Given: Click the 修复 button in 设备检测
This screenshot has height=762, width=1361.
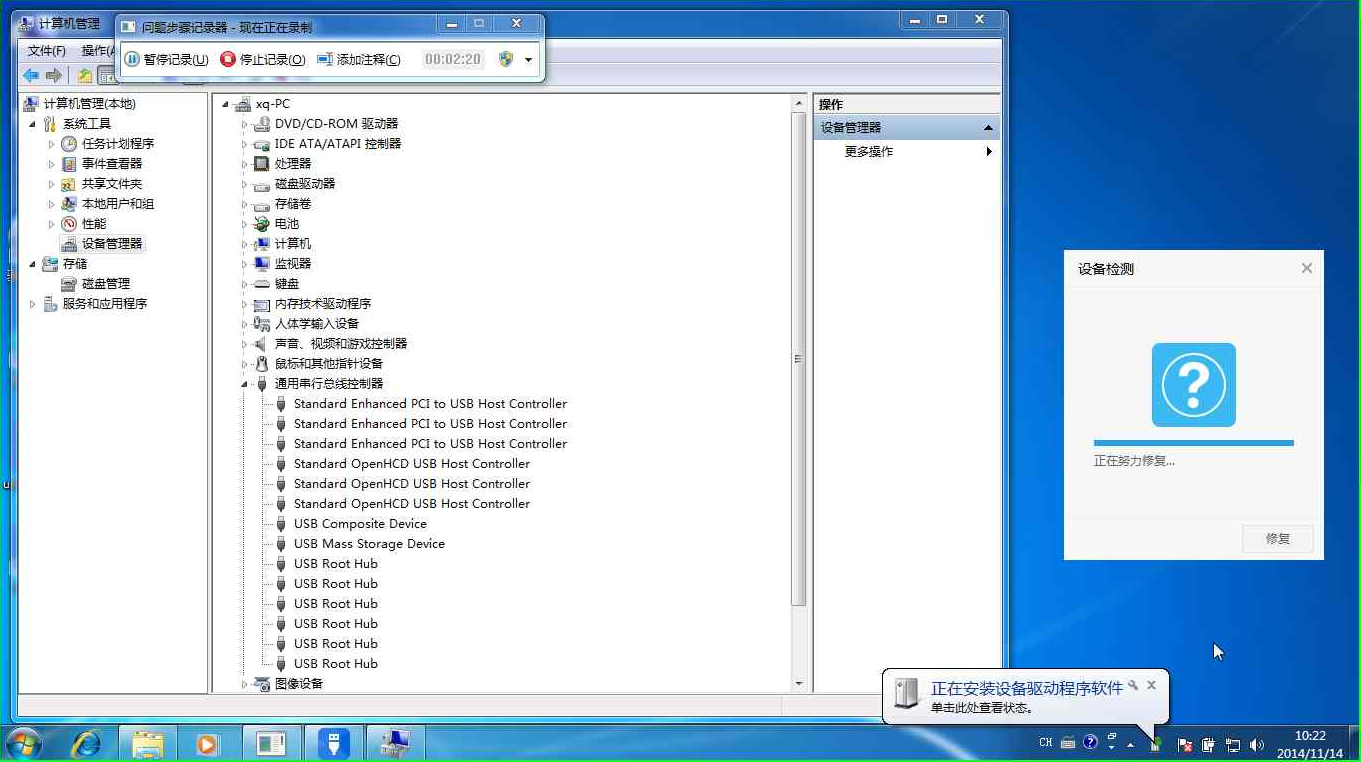Looking at the screenshot, I should (1277, 539).
